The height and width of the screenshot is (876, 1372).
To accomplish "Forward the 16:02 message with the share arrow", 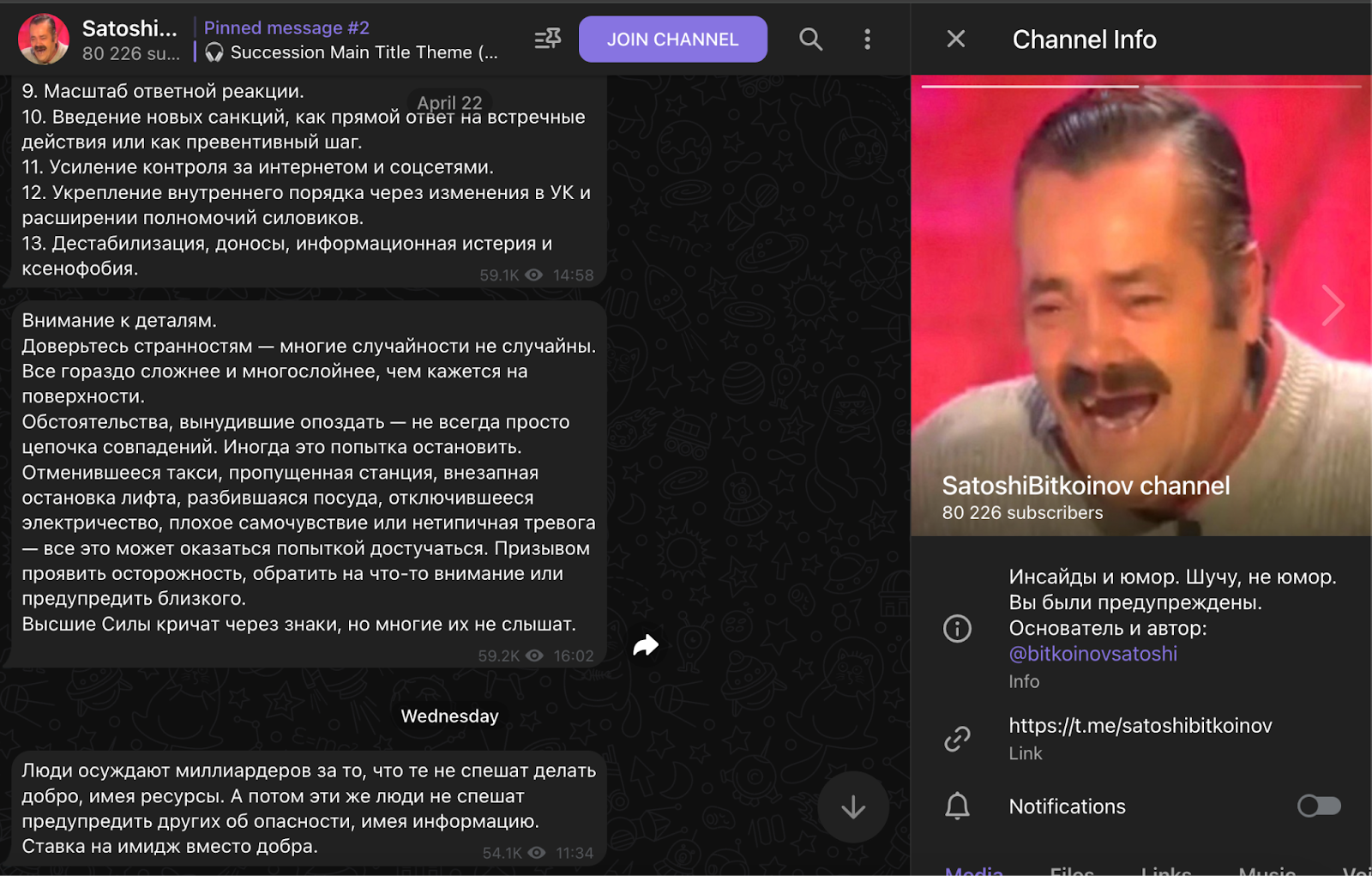I will point(646,645).
